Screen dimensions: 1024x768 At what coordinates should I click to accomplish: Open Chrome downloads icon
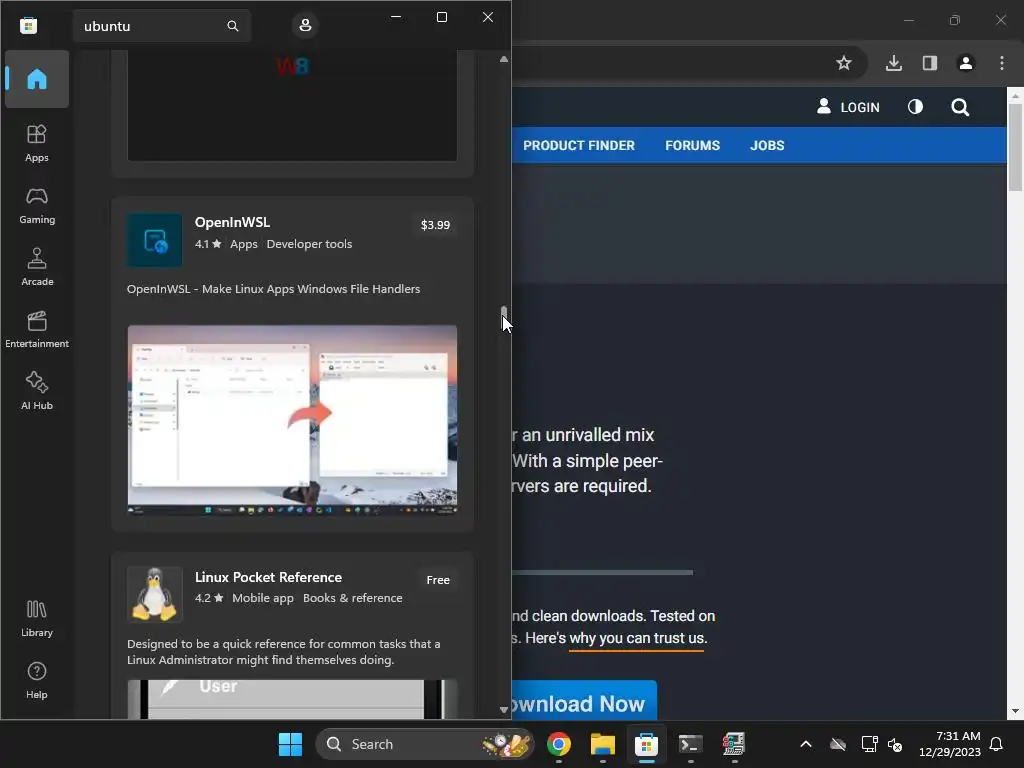(893, 63)
